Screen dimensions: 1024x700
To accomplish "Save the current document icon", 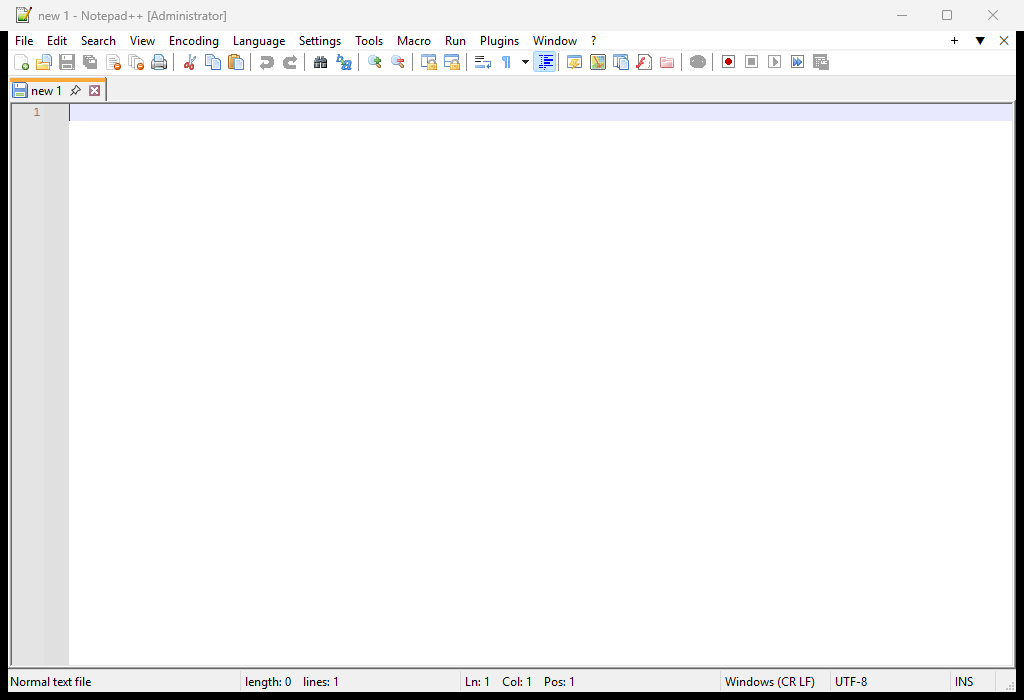I will click(67, 62).
